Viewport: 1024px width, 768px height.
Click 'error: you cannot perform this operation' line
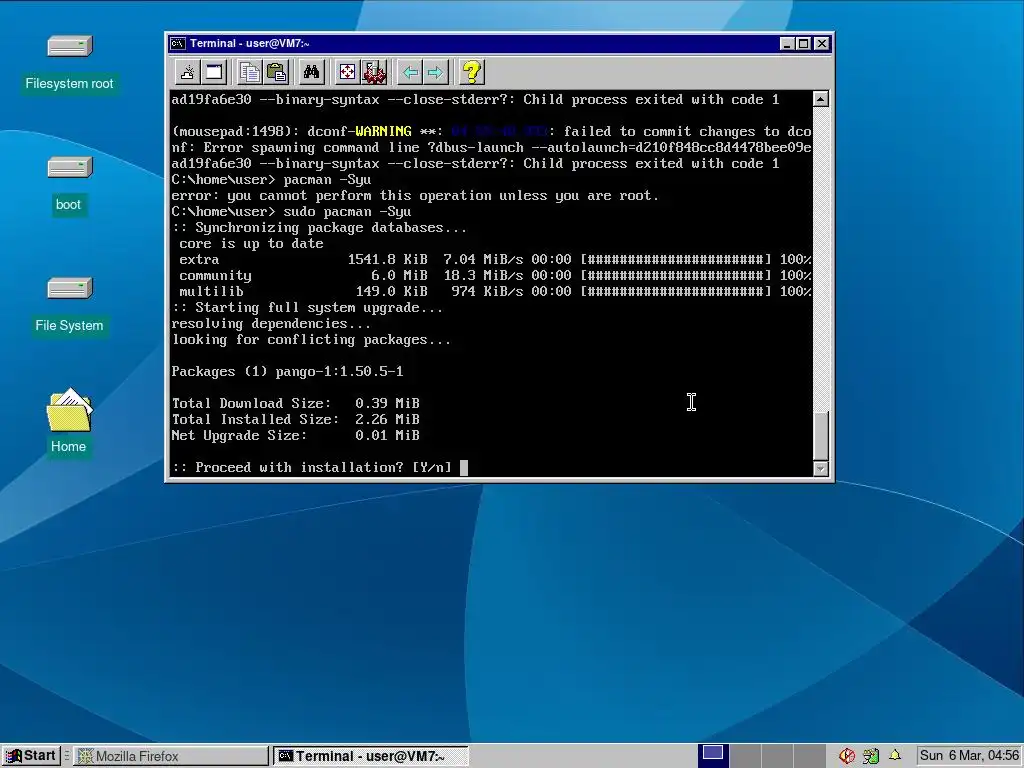[415, 196]
